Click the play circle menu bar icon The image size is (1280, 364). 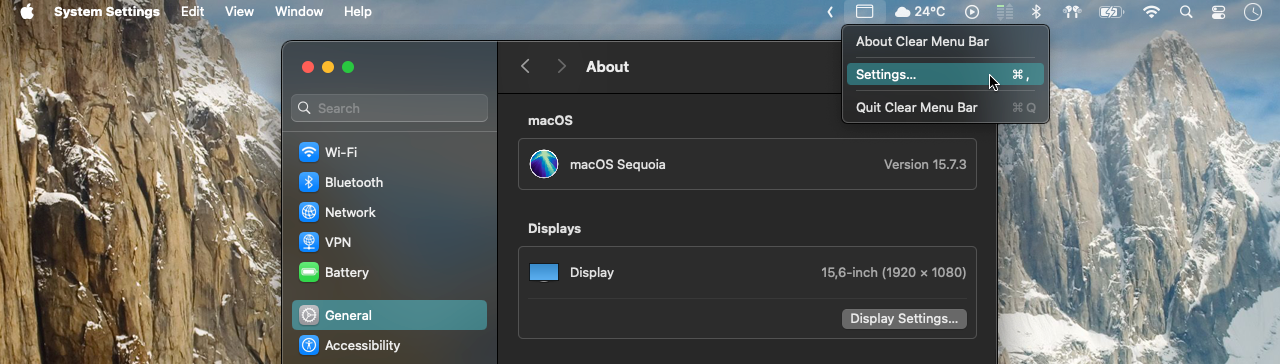tap(972, 12)
